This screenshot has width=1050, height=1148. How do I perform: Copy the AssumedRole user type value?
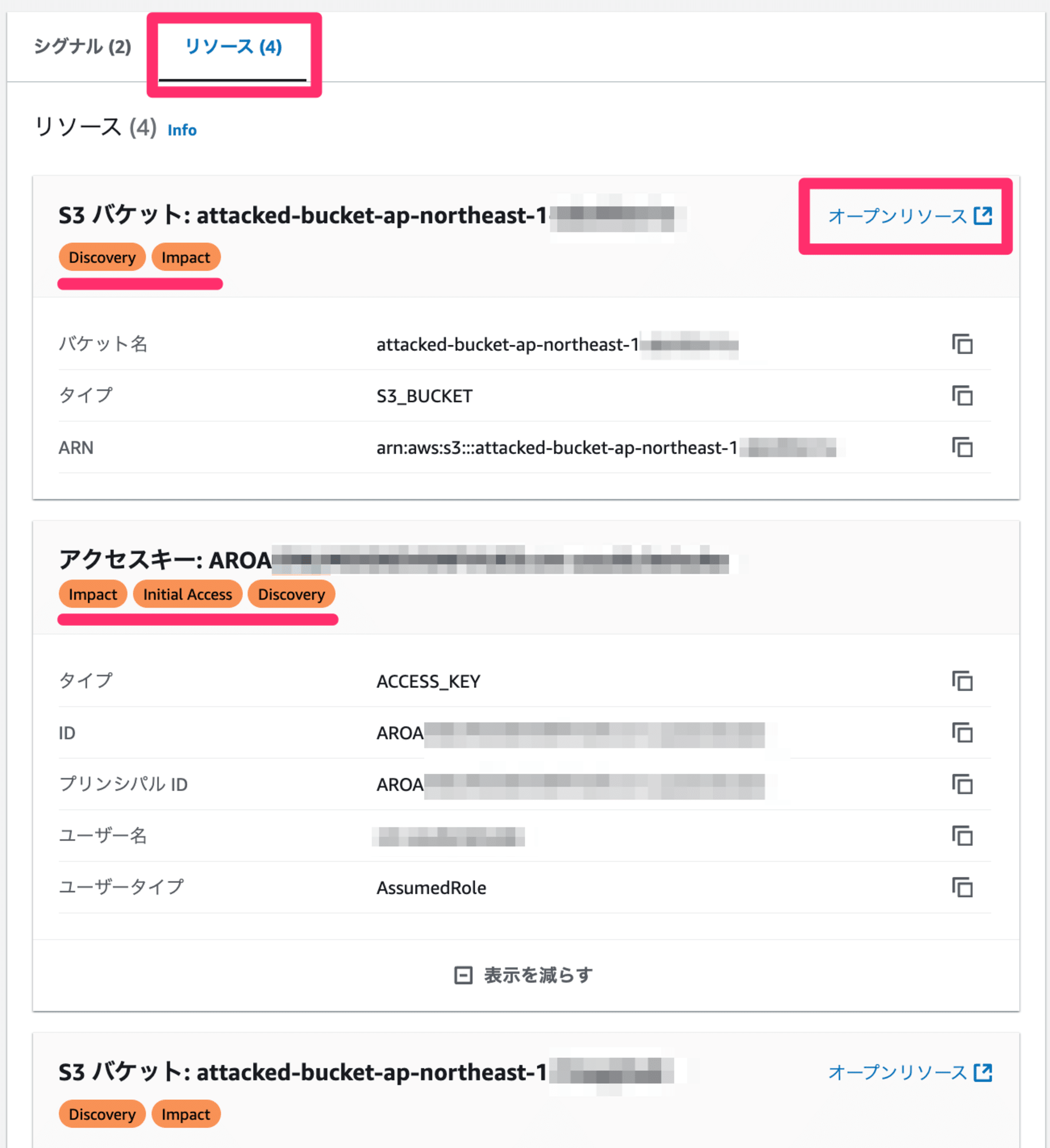click(x=962, y=887)
